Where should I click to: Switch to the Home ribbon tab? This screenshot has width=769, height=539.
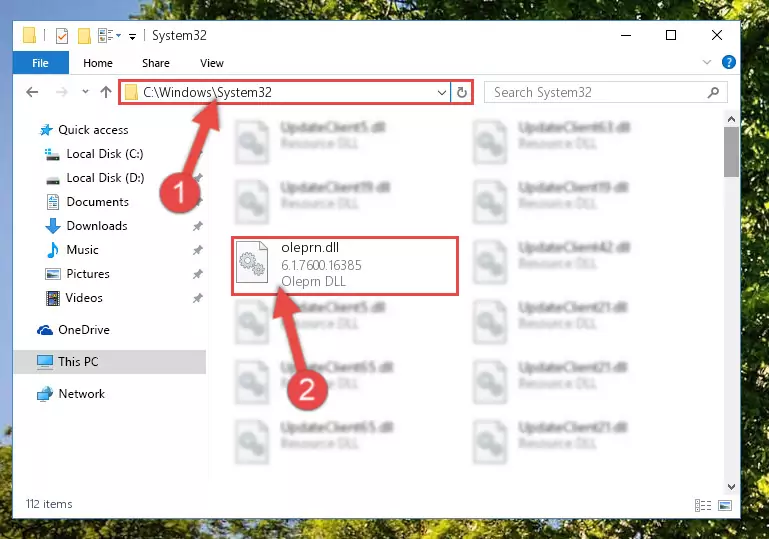[98, 63]
